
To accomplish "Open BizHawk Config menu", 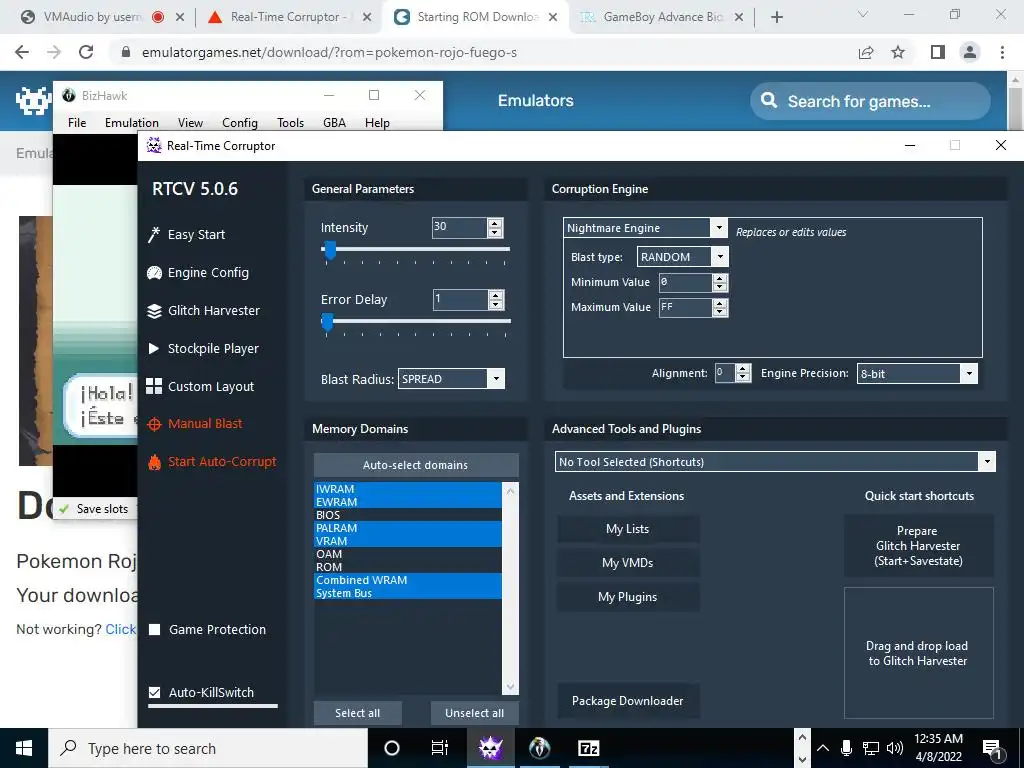I will click(x=240, y=123).
